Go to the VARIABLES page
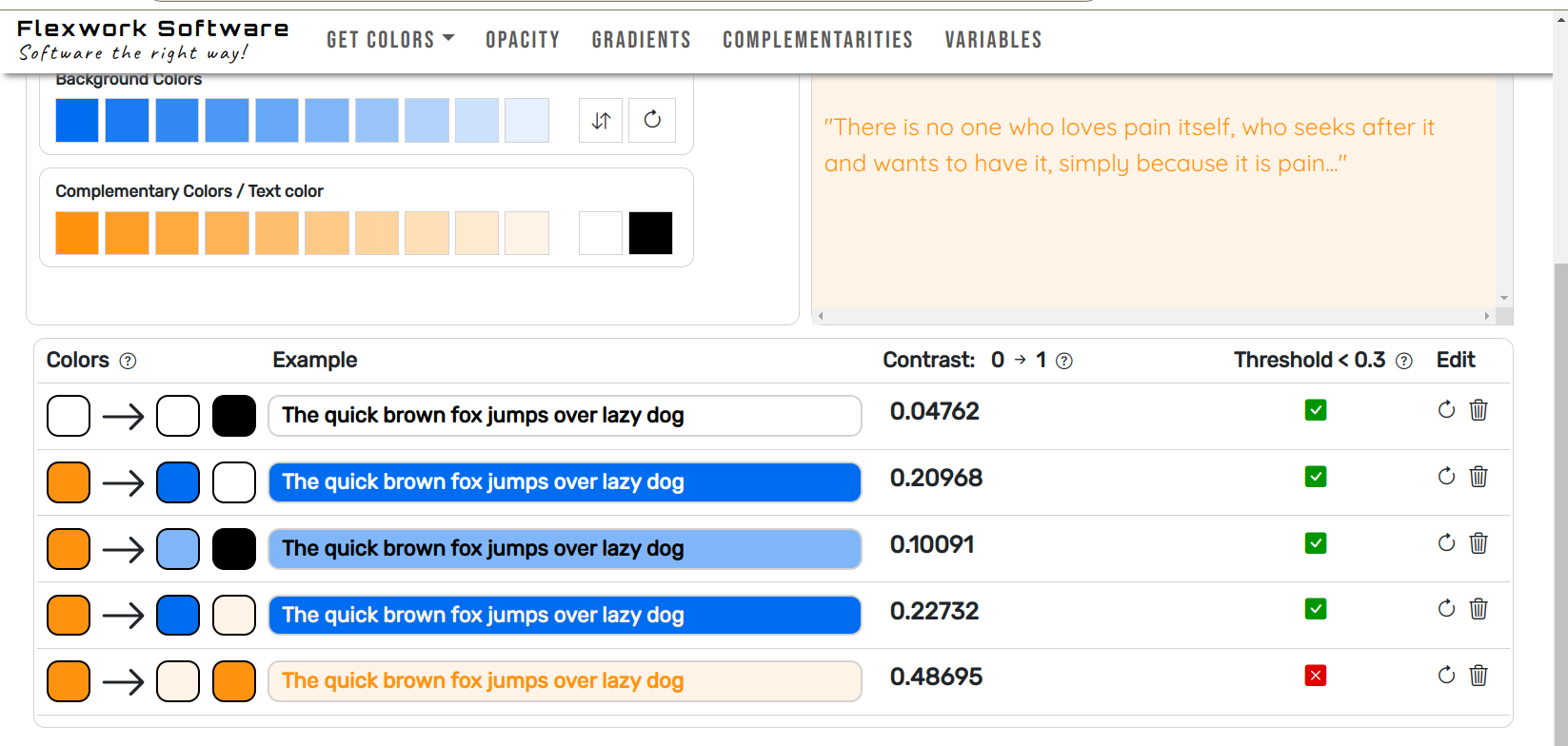This screenshot has height=746, width=1568. pos(993,40)
